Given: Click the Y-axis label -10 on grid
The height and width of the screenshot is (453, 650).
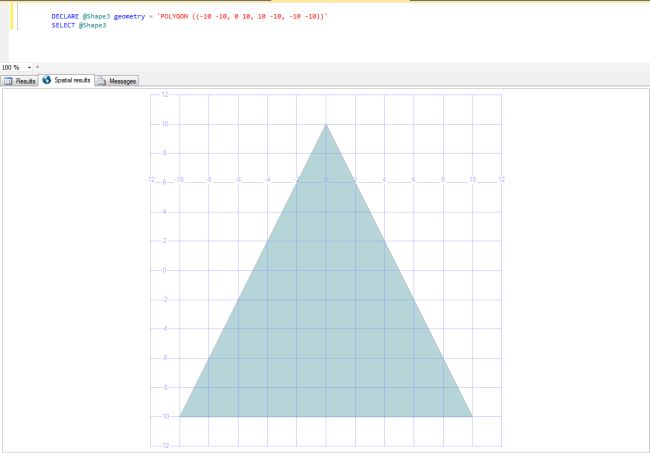Looking at the screenshot, I should [x=165, y=416].
